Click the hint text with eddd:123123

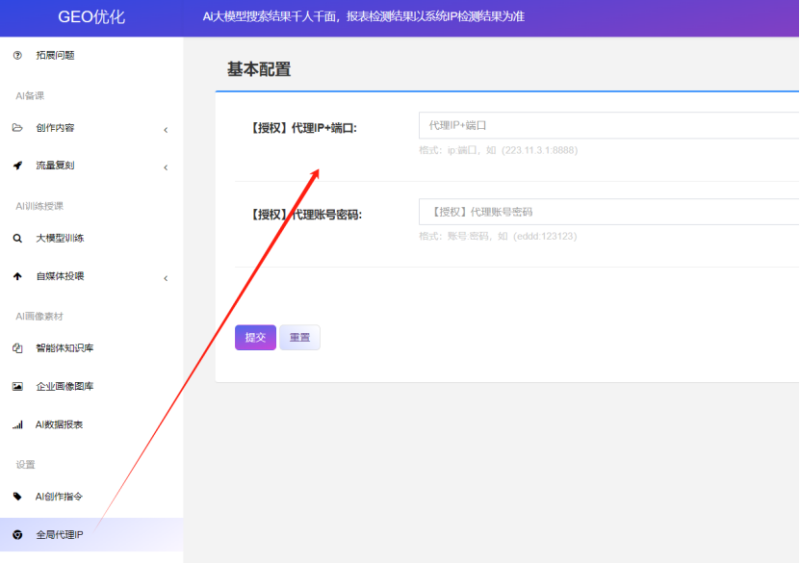tap(498, 236)
